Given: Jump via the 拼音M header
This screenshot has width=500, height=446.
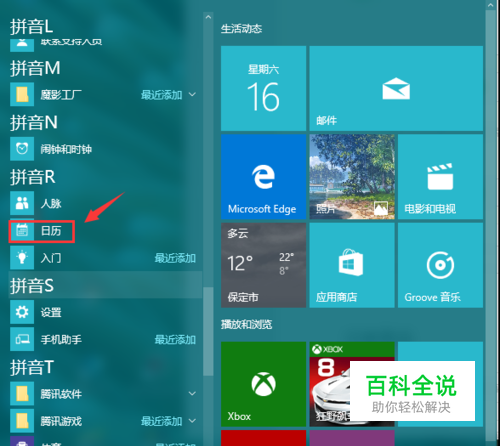Looking at the screenshot, I should [x=35, y=68].
